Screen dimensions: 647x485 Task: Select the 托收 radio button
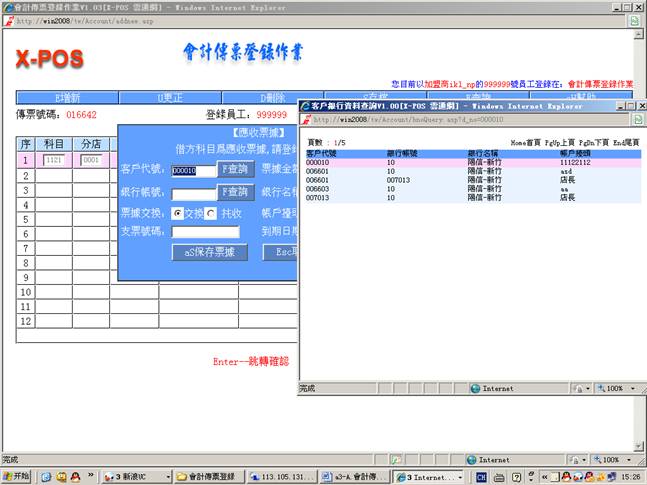tap(211, 213)
